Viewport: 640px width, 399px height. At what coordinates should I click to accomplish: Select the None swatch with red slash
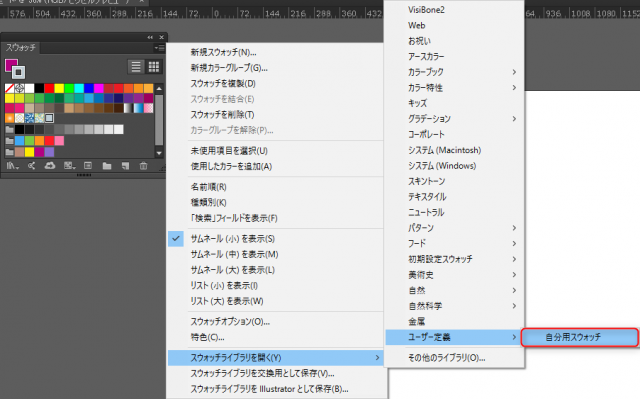(9, 88)
